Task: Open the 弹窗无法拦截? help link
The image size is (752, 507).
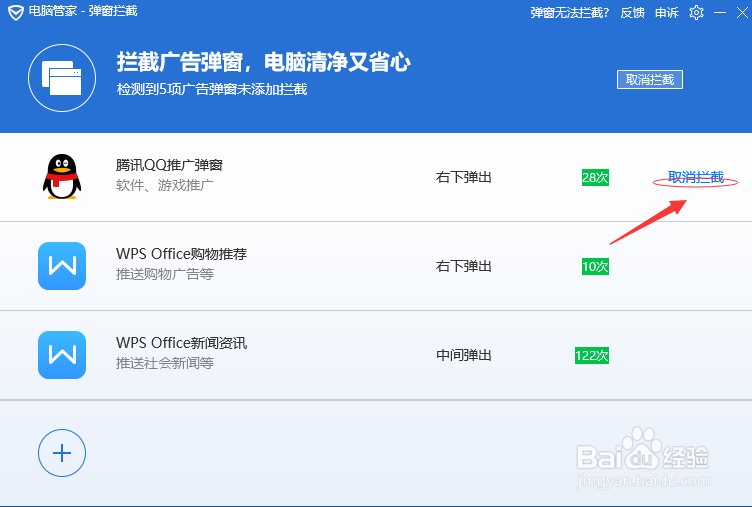Action: coord(570,12)
